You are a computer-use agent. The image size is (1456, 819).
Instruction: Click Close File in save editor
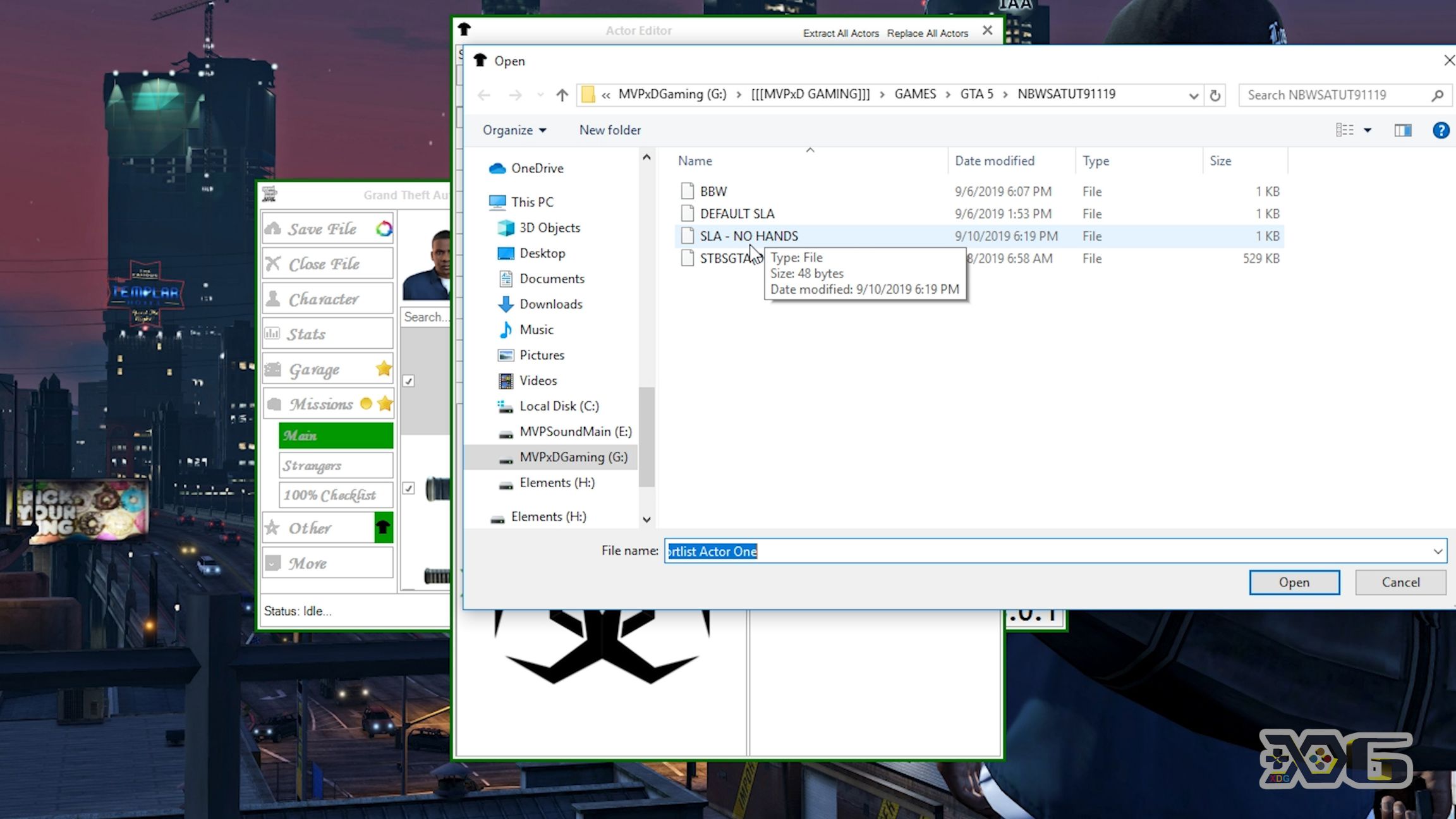328,264
